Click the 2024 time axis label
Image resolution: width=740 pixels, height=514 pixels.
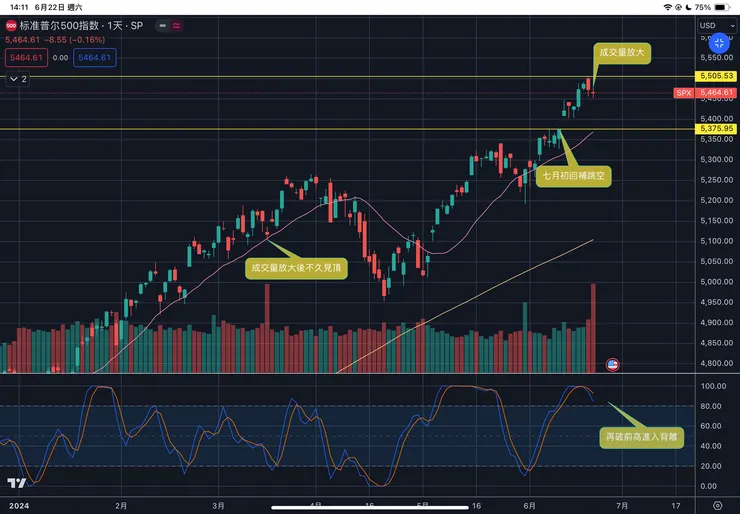19,506
